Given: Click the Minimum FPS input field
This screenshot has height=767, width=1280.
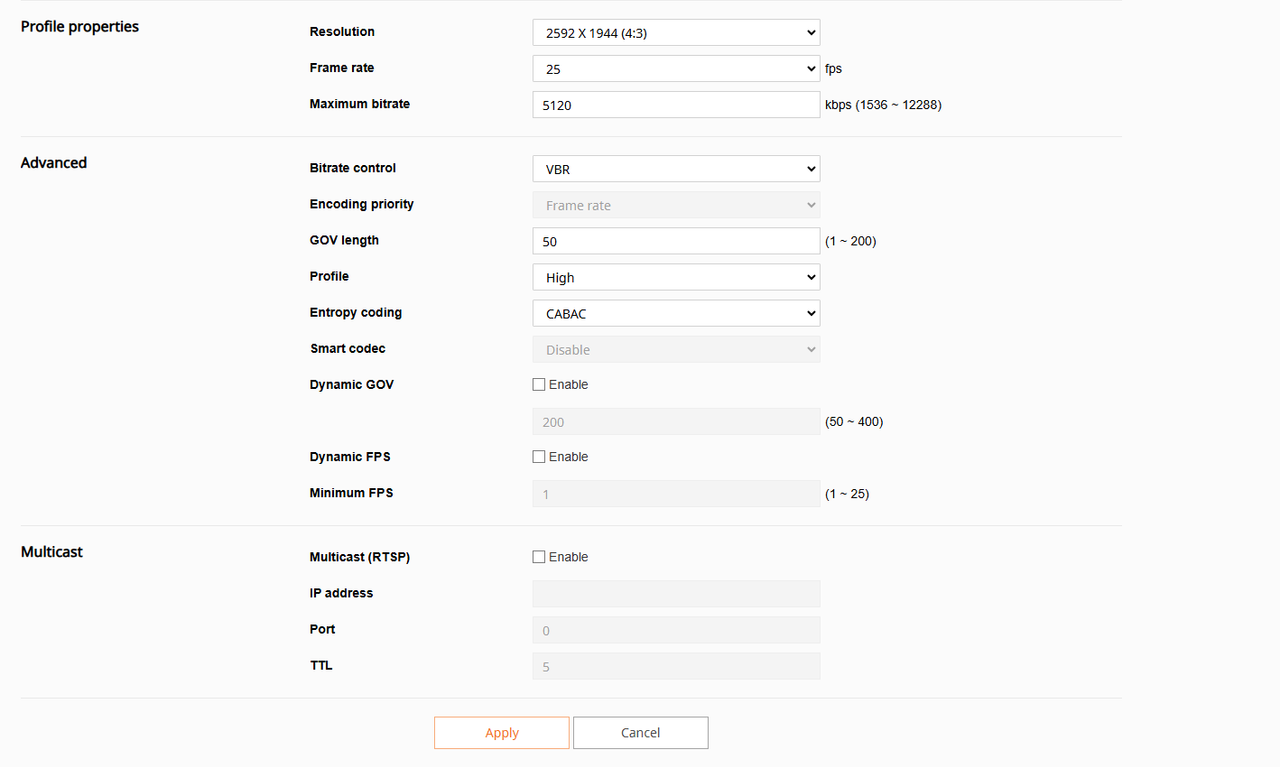Looking at the screenshot, I should (x=676, y=494).
